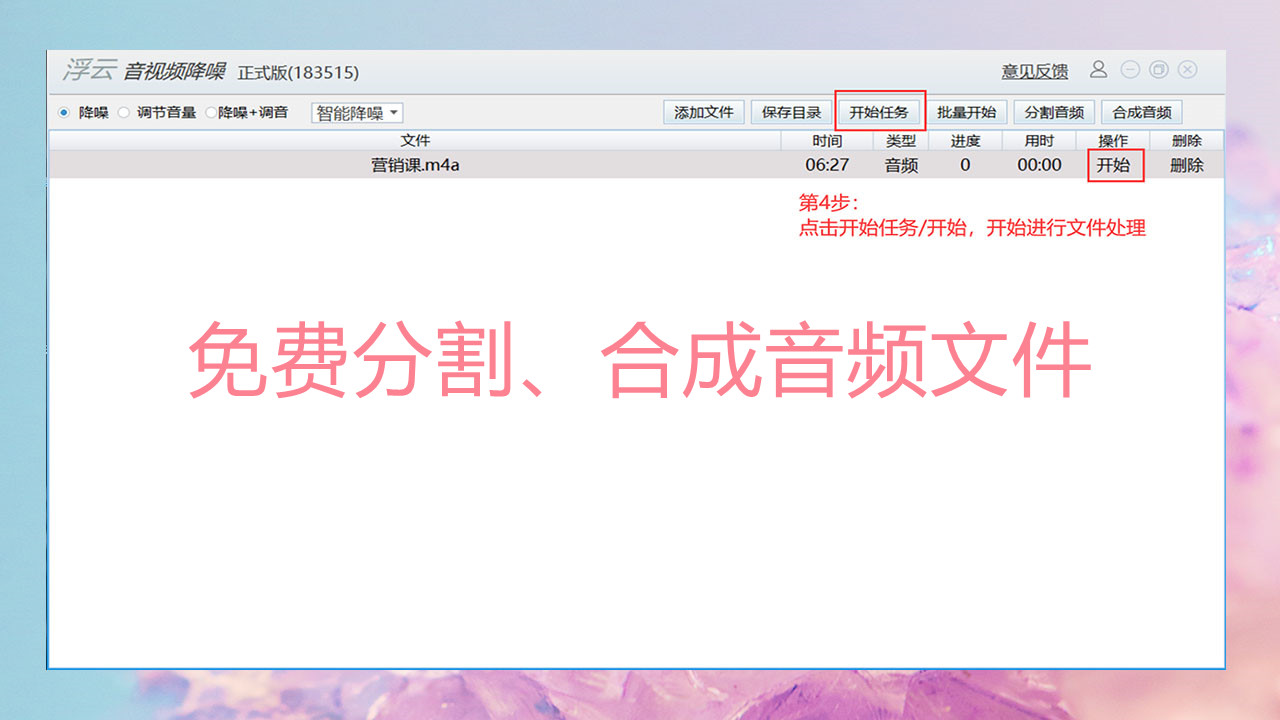Click 开始 to process 营销课.m4a
The image size is (1280, 720).
pos(1116,165)
